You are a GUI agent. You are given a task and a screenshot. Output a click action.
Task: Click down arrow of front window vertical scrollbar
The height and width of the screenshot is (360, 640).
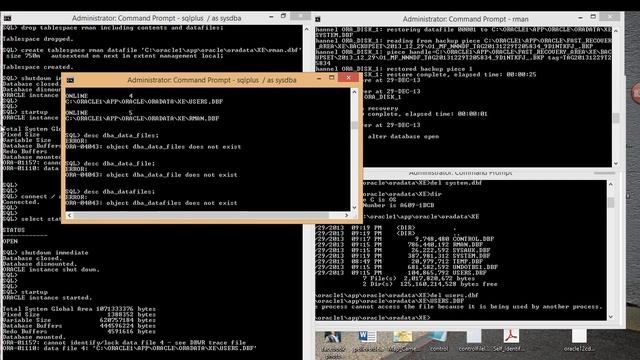(x=354, y=207)
